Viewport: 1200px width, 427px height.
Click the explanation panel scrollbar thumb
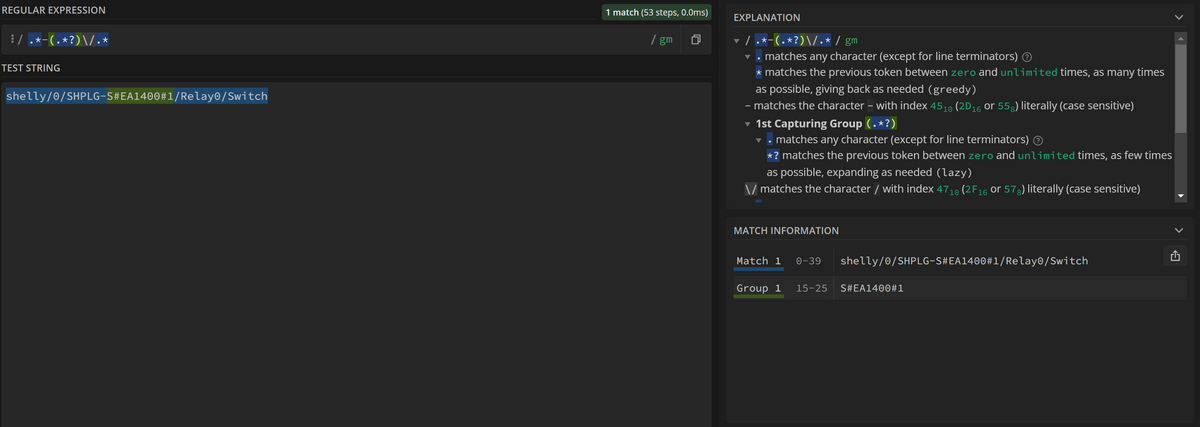click(x=1181, y=88)
